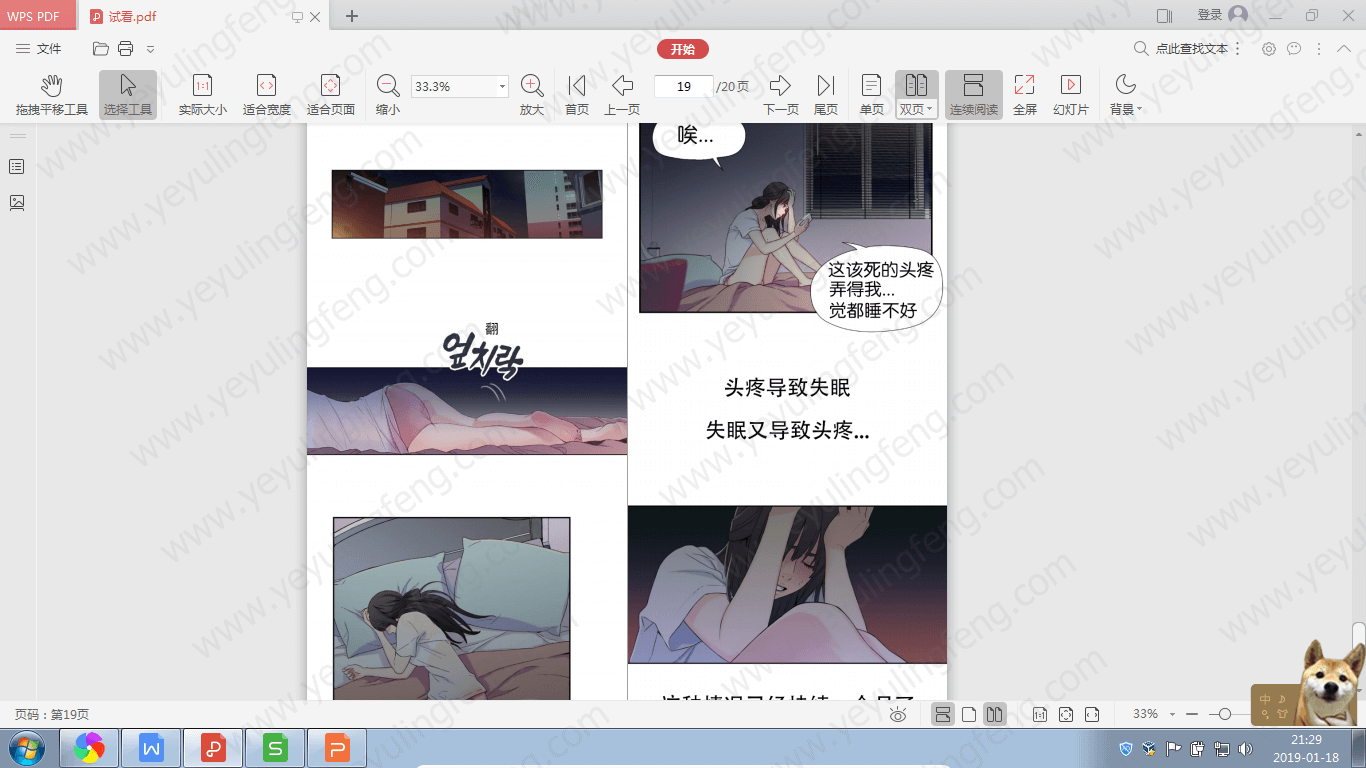Open the Windows Start button
Viewport: 1366px width, 768px height.
(25, 748)
